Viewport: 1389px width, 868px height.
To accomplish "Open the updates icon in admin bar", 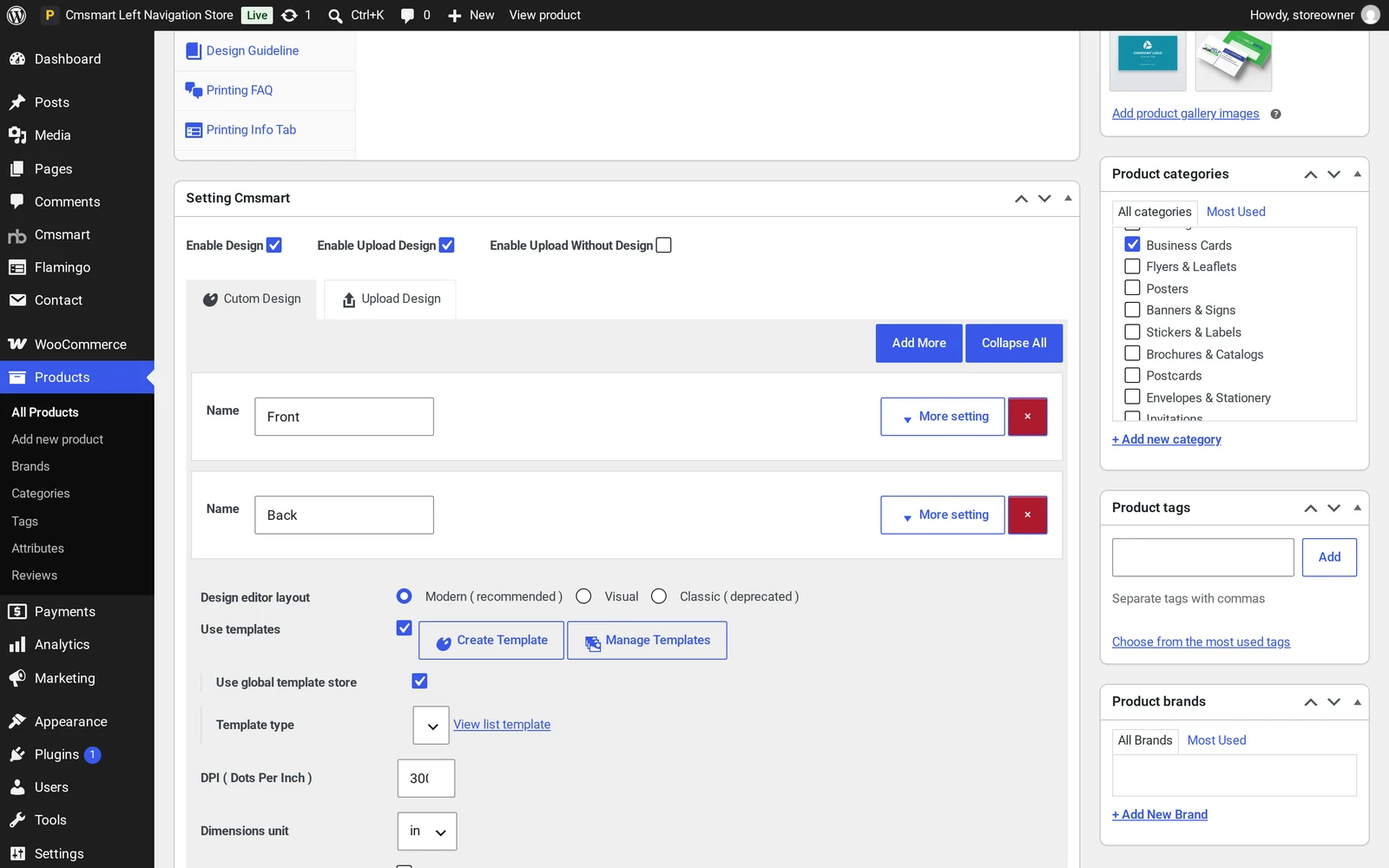I will 290,15.
